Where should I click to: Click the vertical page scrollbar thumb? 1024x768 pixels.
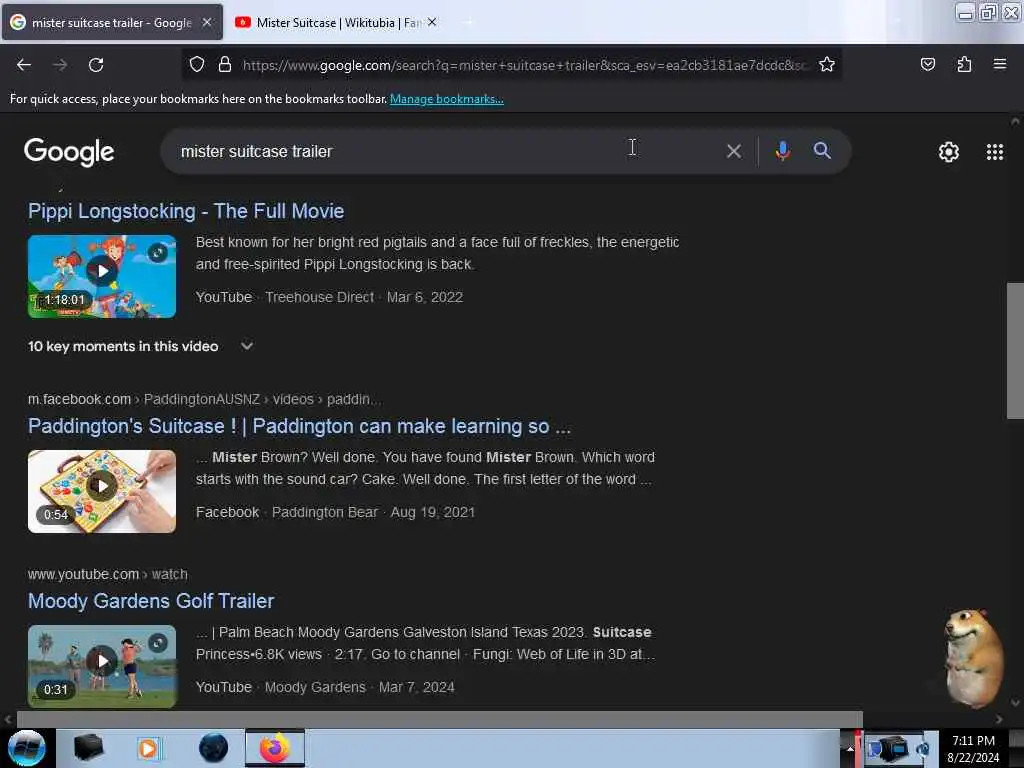pyautogui.click(x=1015, y=350)
